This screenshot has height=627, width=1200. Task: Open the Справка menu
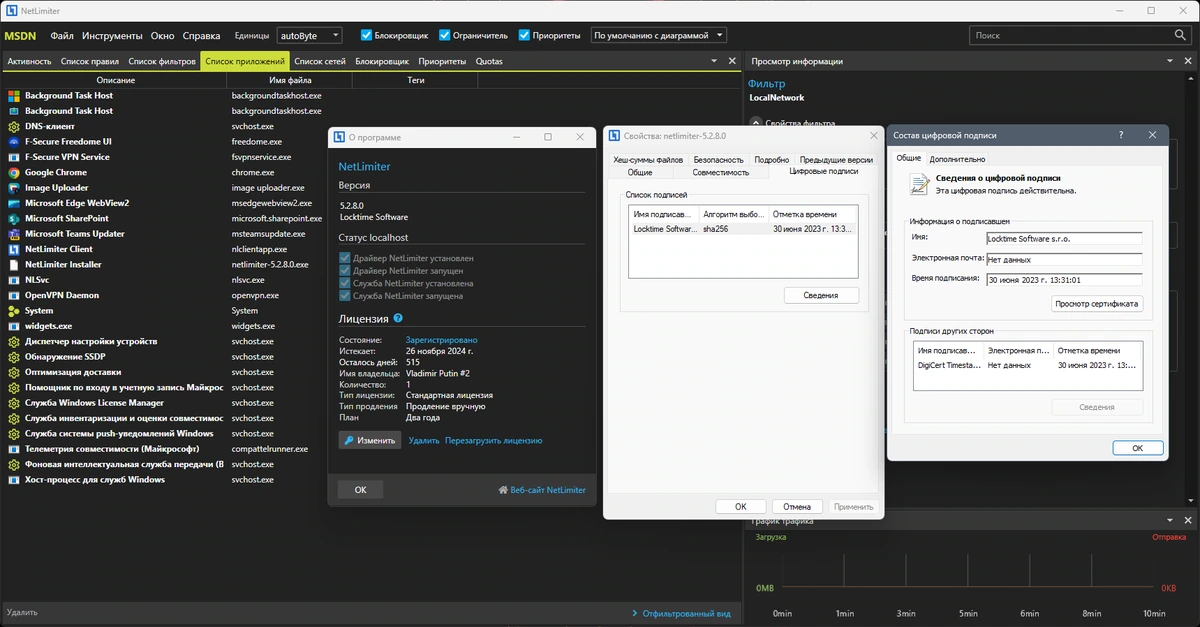tap(202, 35)
